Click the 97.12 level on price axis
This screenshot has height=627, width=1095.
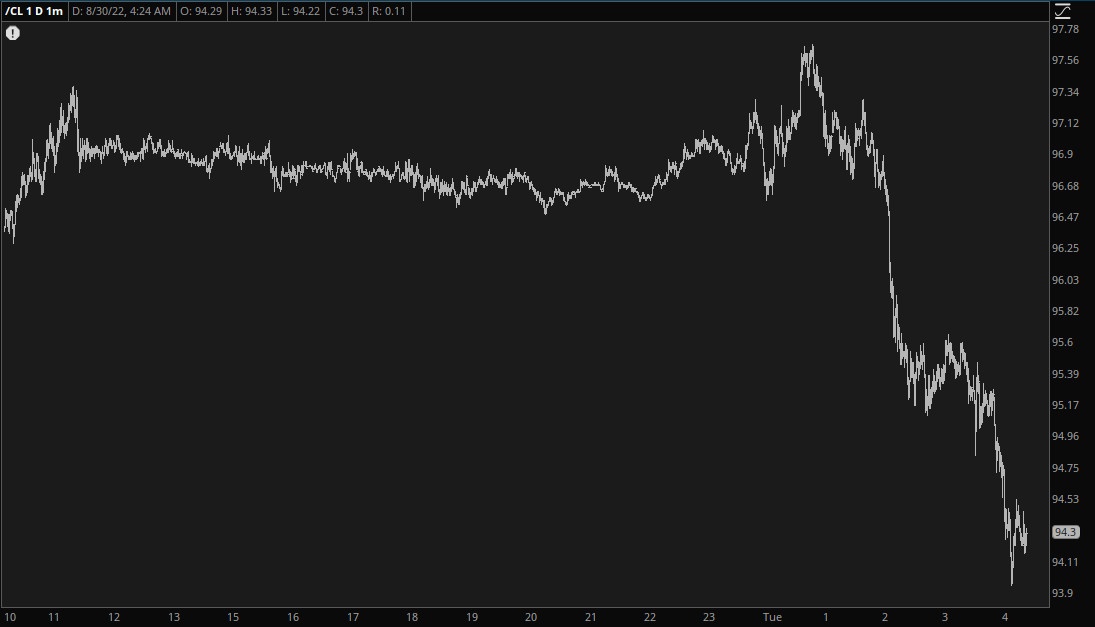pyautogui.click(x=1065, y=123)
